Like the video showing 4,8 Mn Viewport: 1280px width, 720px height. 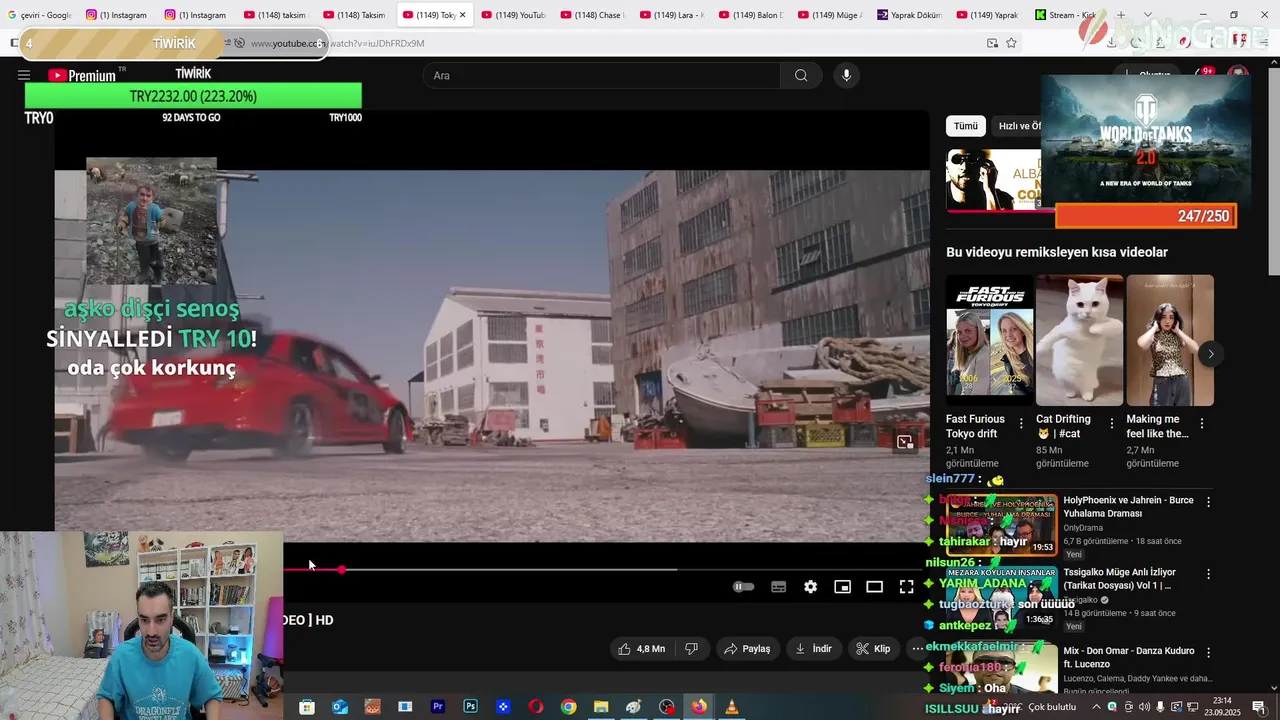coord(641,649)
